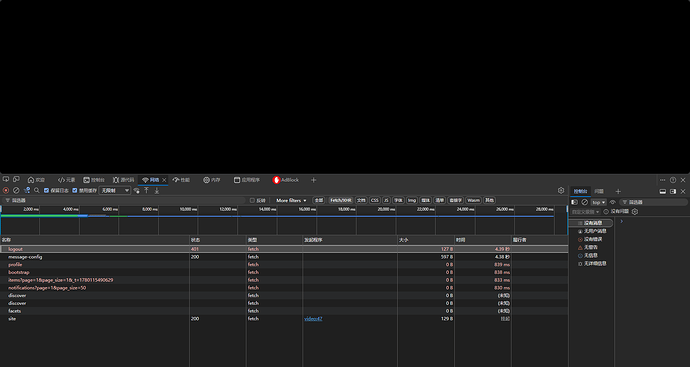Close the Network tab with its X
The height and width of the screenshot is (367, 690).
tap(164, 180)
